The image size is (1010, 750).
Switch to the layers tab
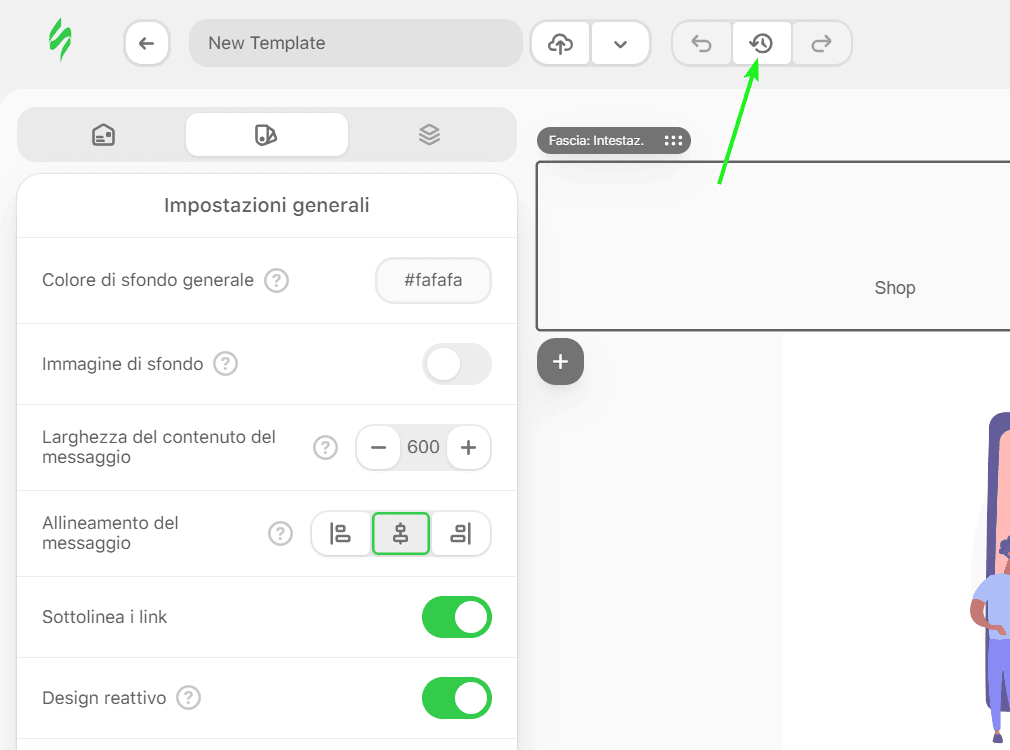click(x=430, y=135)
